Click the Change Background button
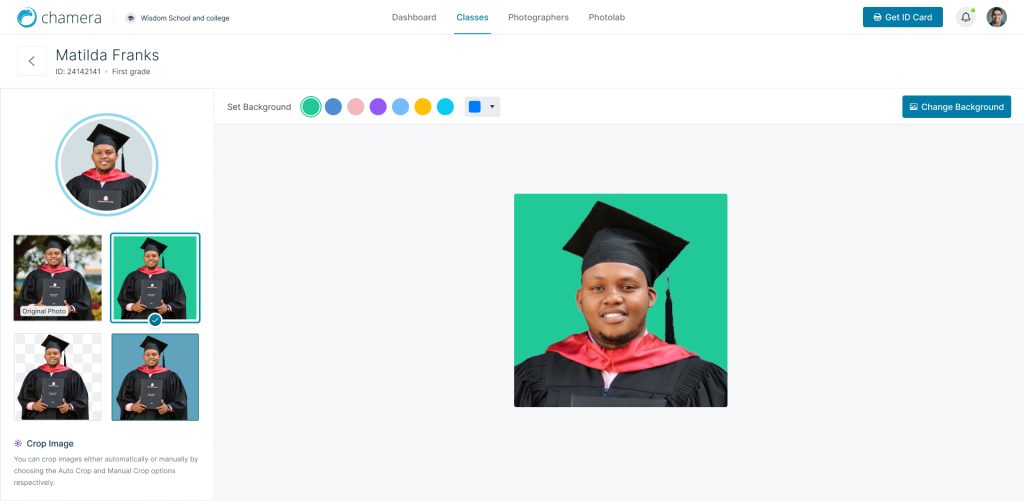 [x=956, y=107]
